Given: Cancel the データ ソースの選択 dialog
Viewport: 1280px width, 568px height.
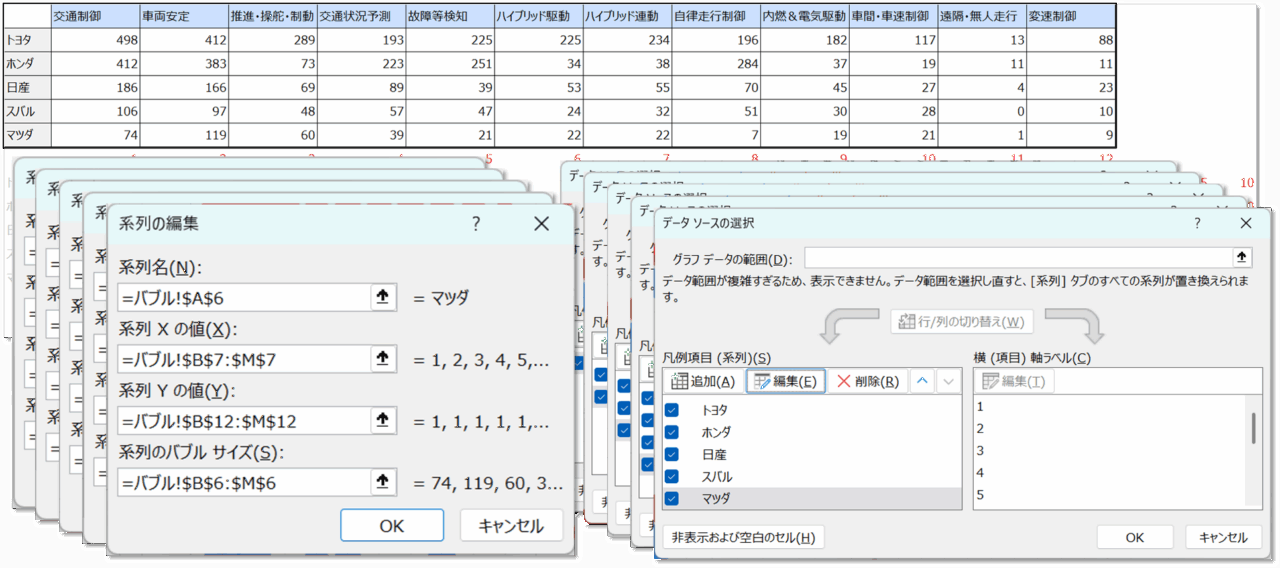Looking at the screenshot, I should point(1223,537).
